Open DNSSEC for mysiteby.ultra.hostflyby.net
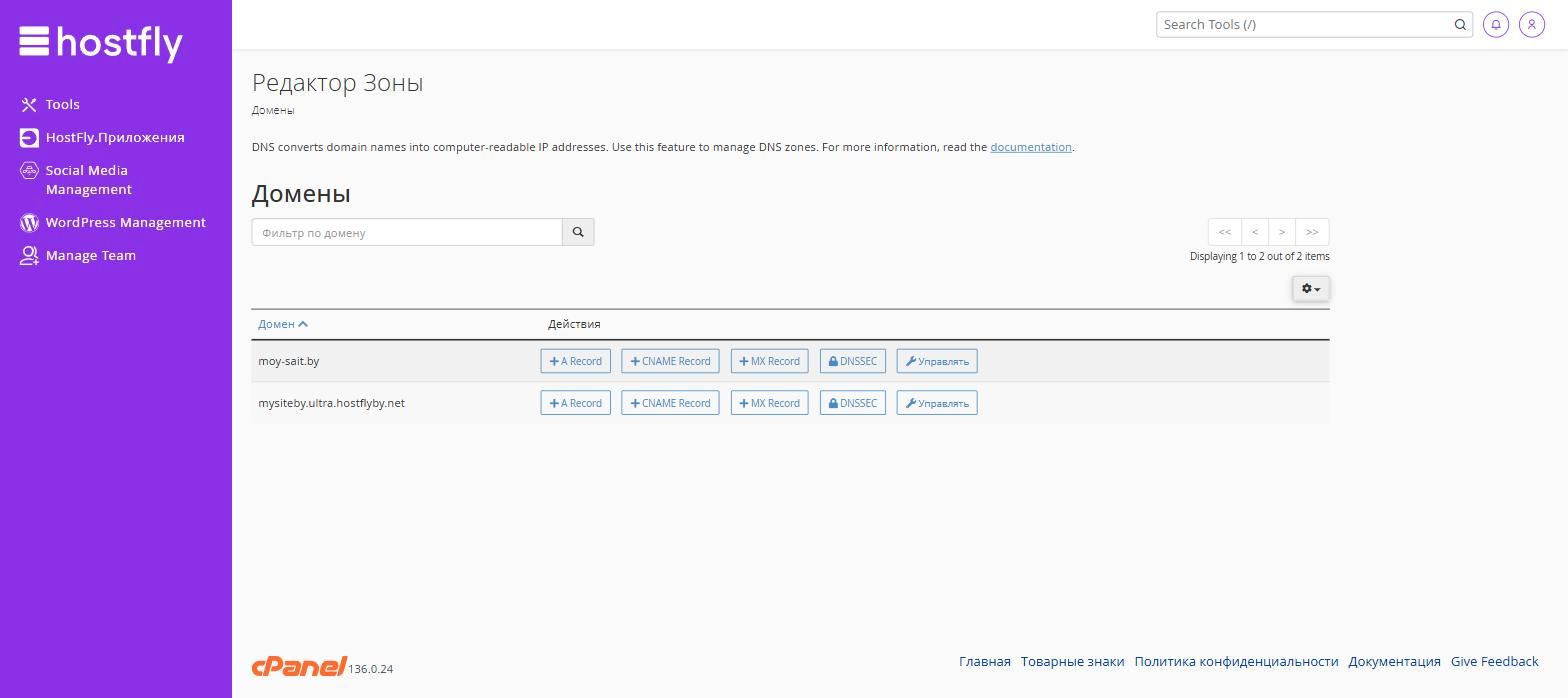Screen dimensions: 1568x698 click(853, 403)
